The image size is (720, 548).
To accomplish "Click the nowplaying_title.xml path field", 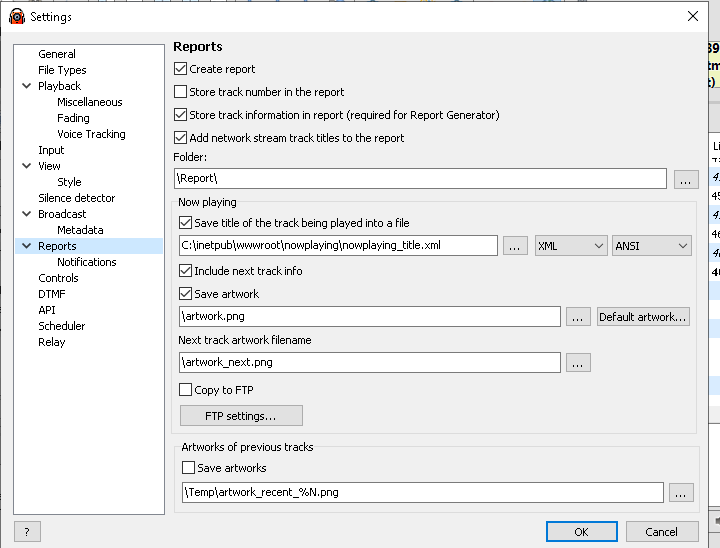I will 338,245.
